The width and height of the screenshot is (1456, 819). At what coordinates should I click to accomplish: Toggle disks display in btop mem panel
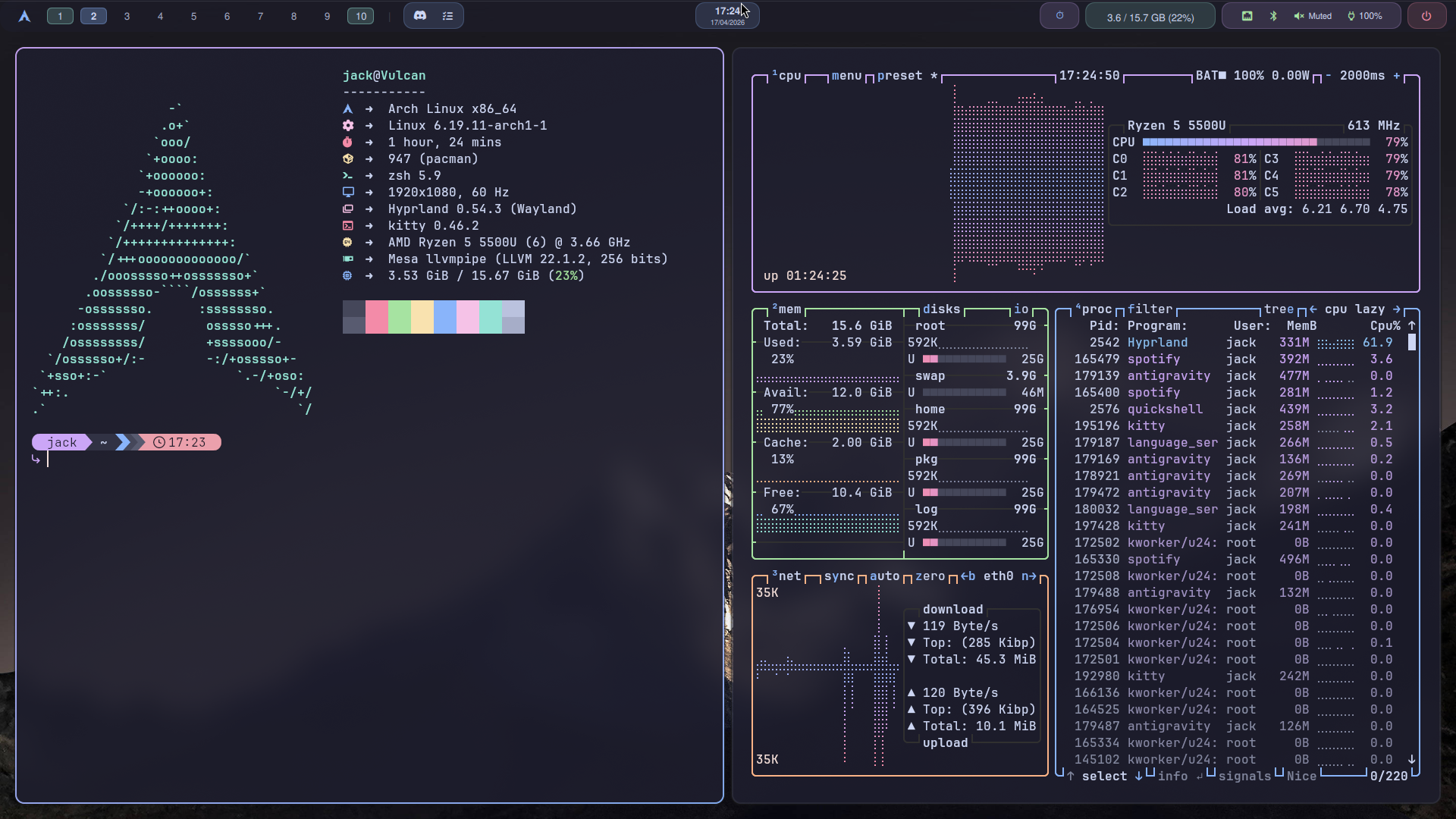(942, 309)
